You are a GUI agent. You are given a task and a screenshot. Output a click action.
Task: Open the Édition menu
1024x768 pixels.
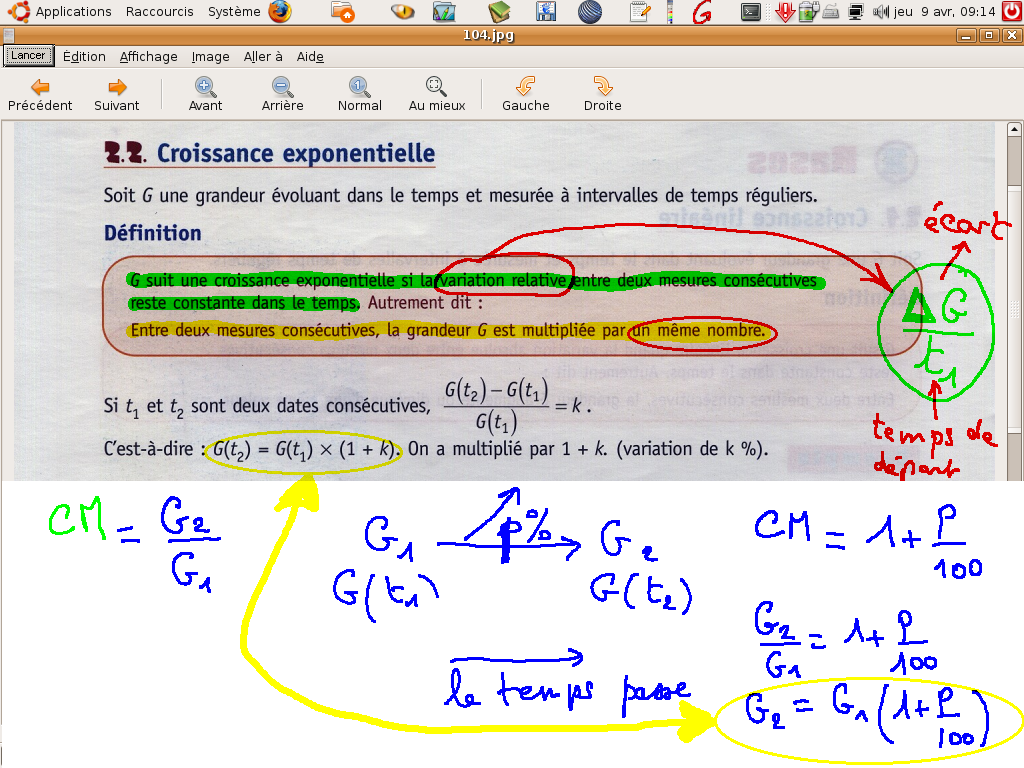(x=84, y=57)
